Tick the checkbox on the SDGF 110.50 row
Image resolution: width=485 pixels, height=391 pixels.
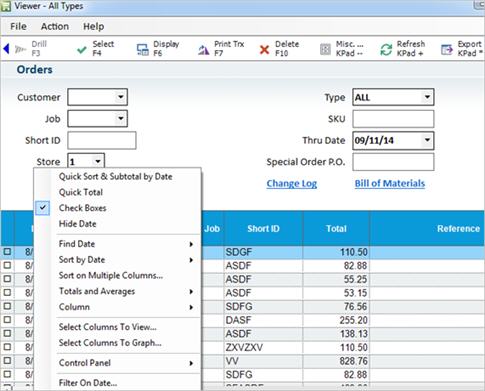[x=7, y=252]
